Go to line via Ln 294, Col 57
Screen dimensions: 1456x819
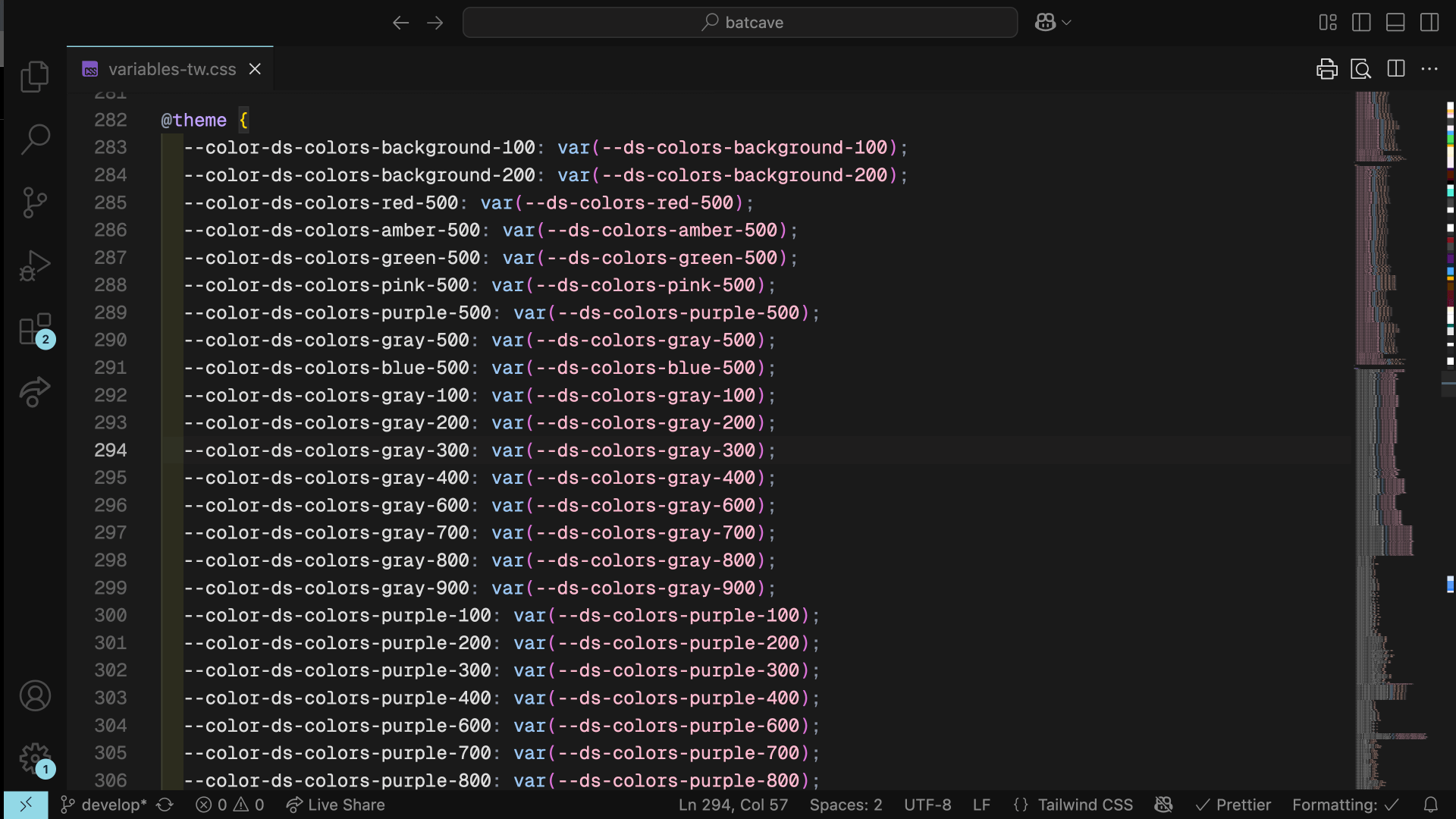click(x=733, y=805)
